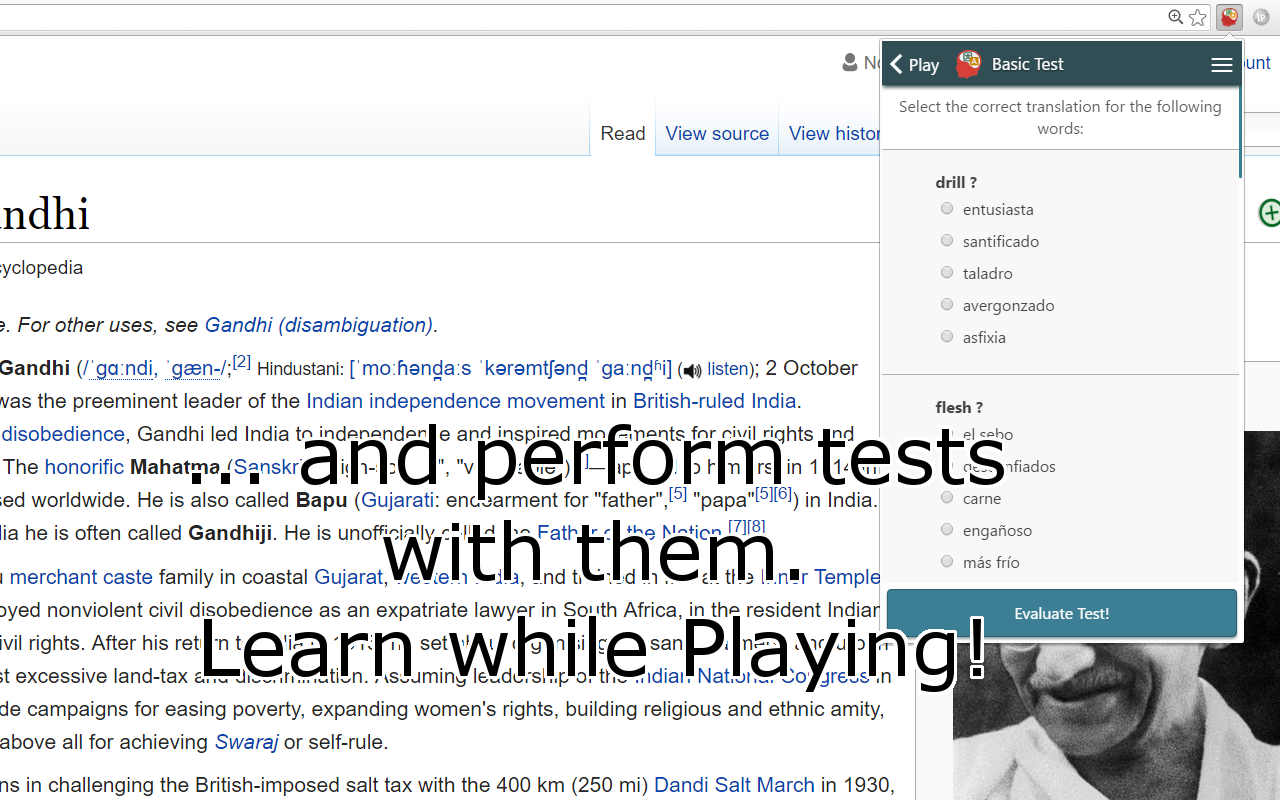This screenshot has height=800, width=1280.
Task: Open the Gujarati language link
Action: coord(398,500)
